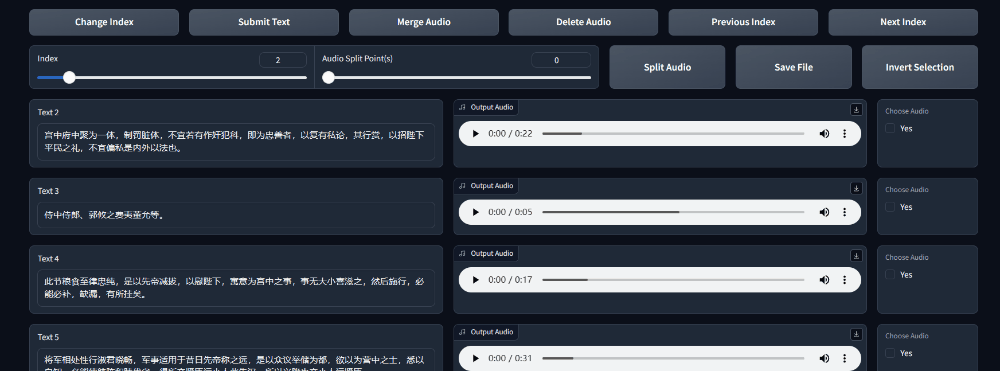Open more options for Text 3 audio
Viewport: 1000px width, 371px height.
point(845,212)
